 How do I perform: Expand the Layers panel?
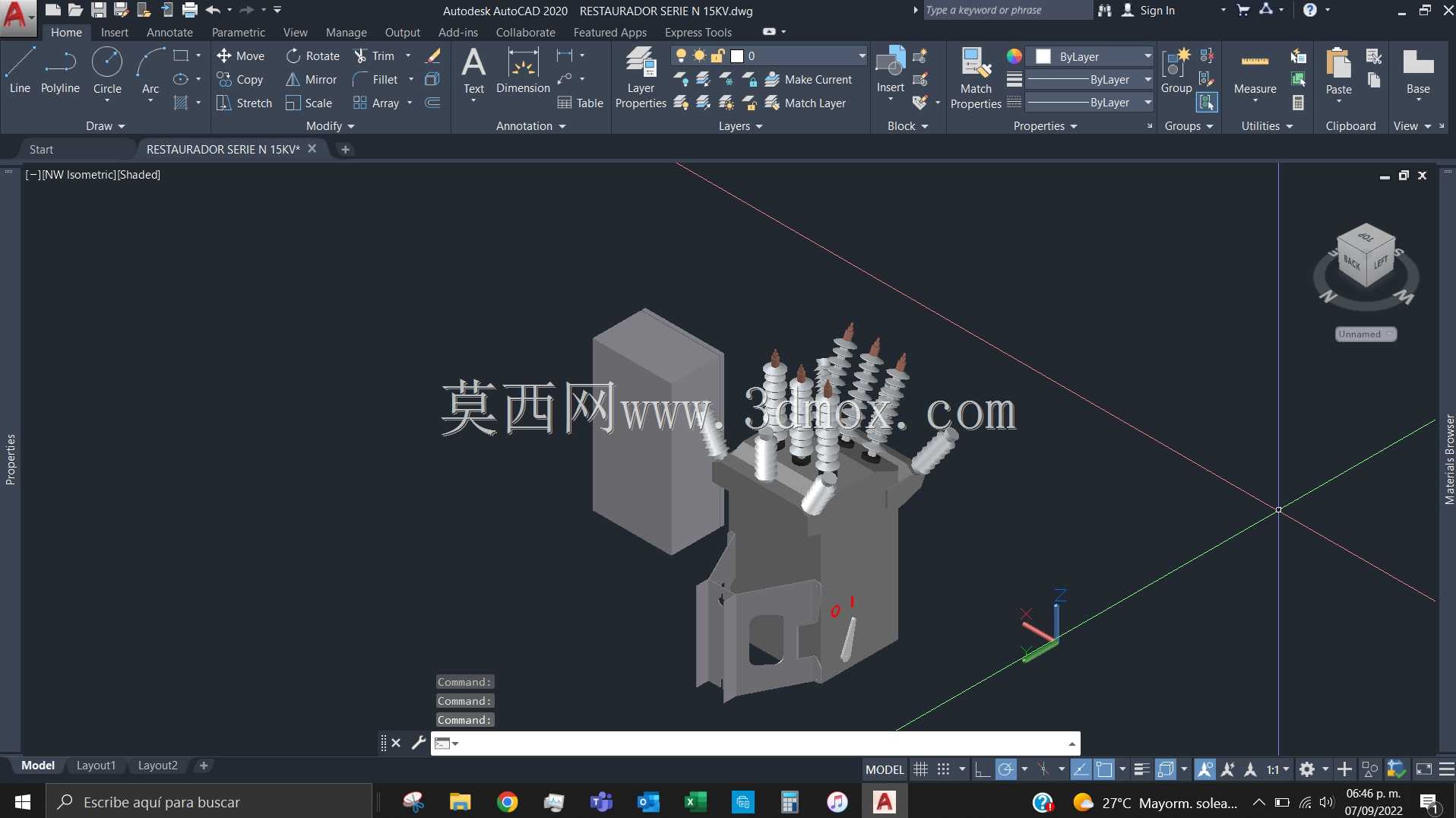click(740, 125)
